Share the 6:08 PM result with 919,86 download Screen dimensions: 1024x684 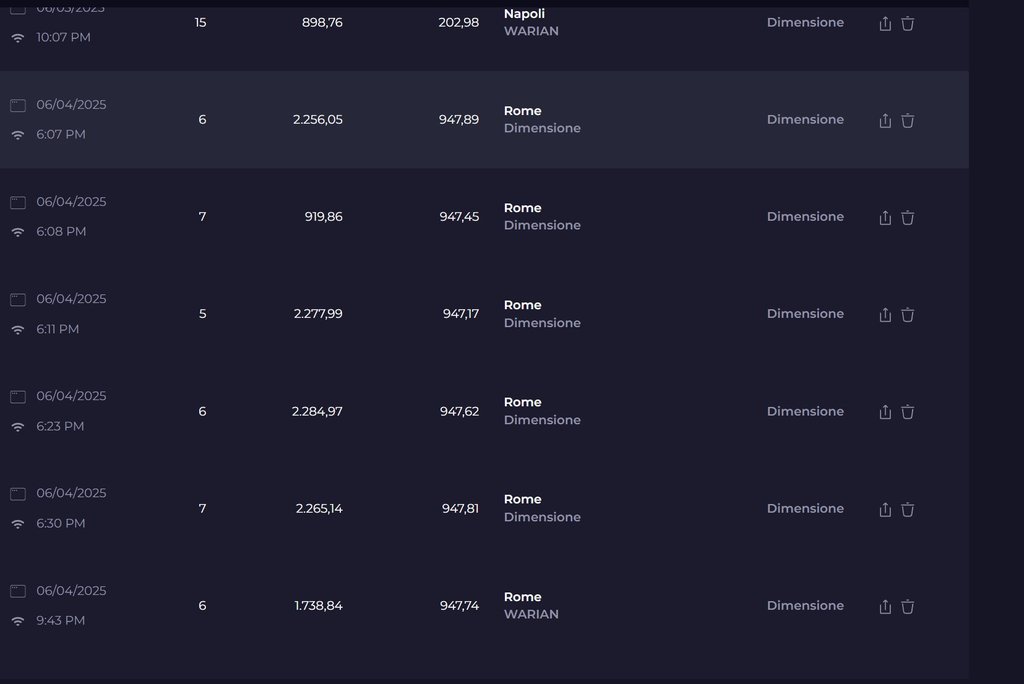tap(885, 217)
